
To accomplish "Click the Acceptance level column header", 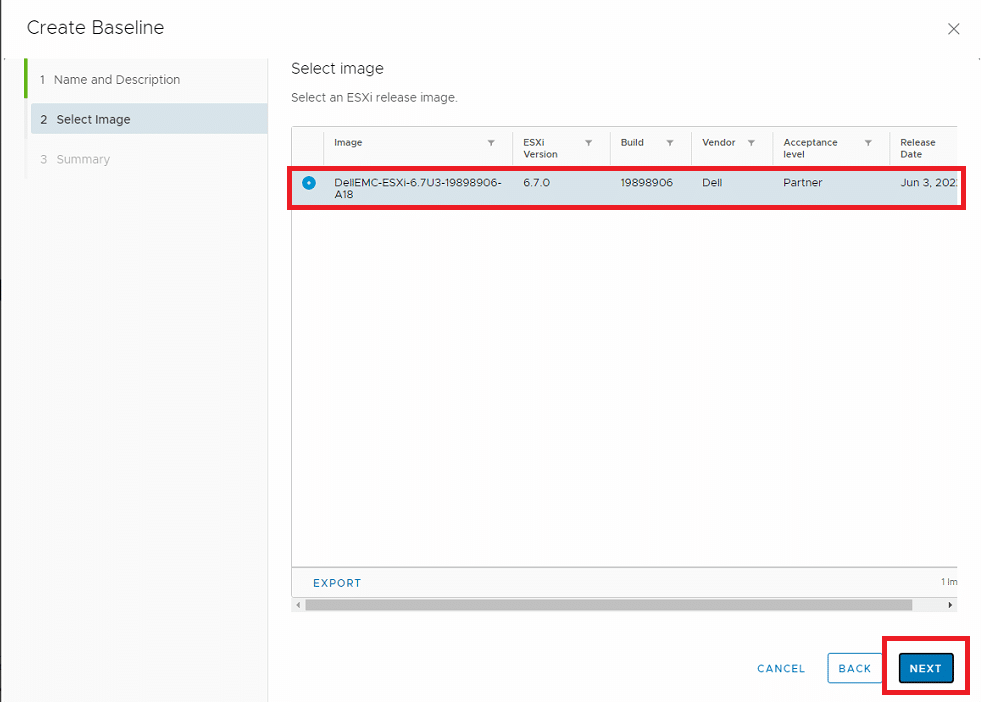I will click(x=810, y=148).
